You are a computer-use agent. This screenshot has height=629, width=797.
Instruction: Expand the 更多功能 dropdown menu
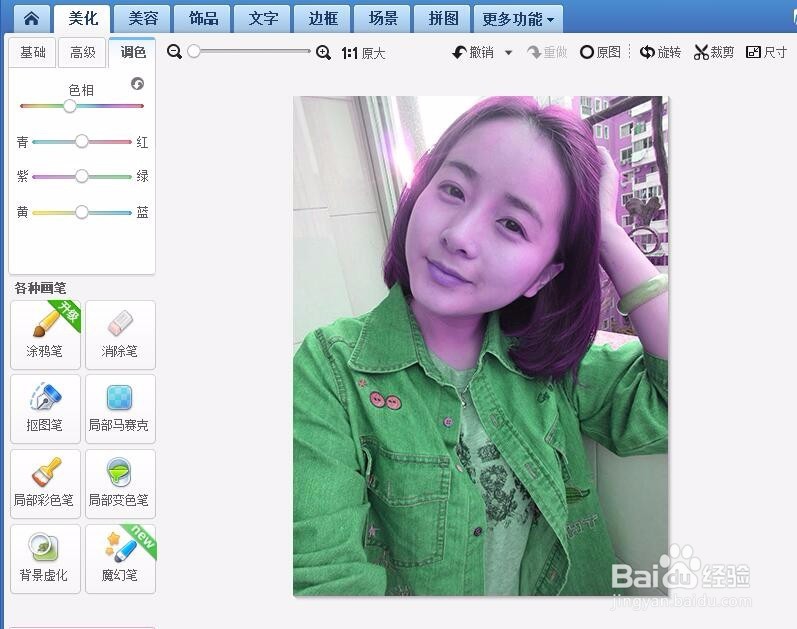click(518, 19)
